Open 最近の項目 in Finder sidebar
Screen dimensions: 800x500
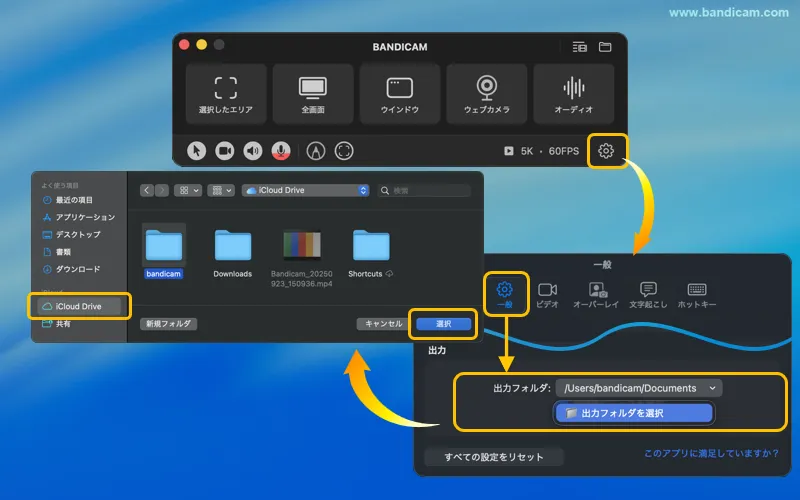(73, 200)
